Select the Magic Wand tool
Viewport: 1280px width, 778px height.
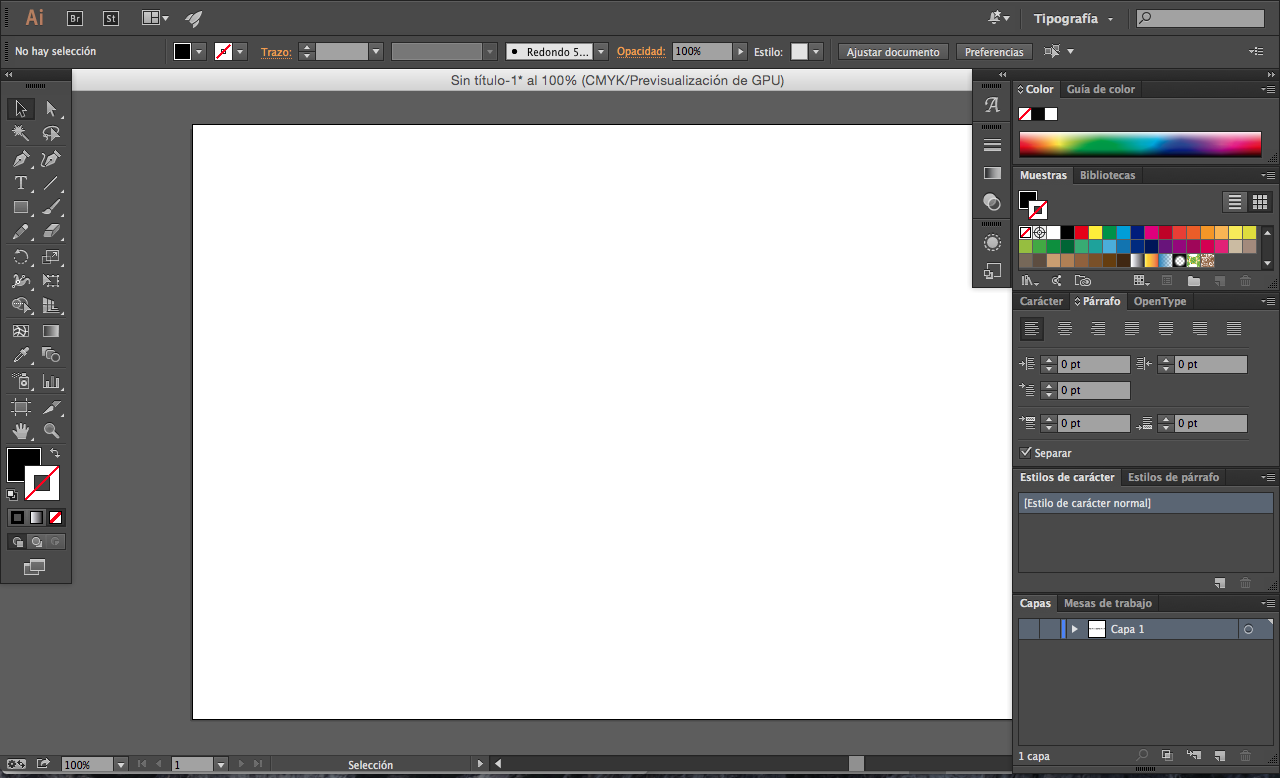[20, 133]
